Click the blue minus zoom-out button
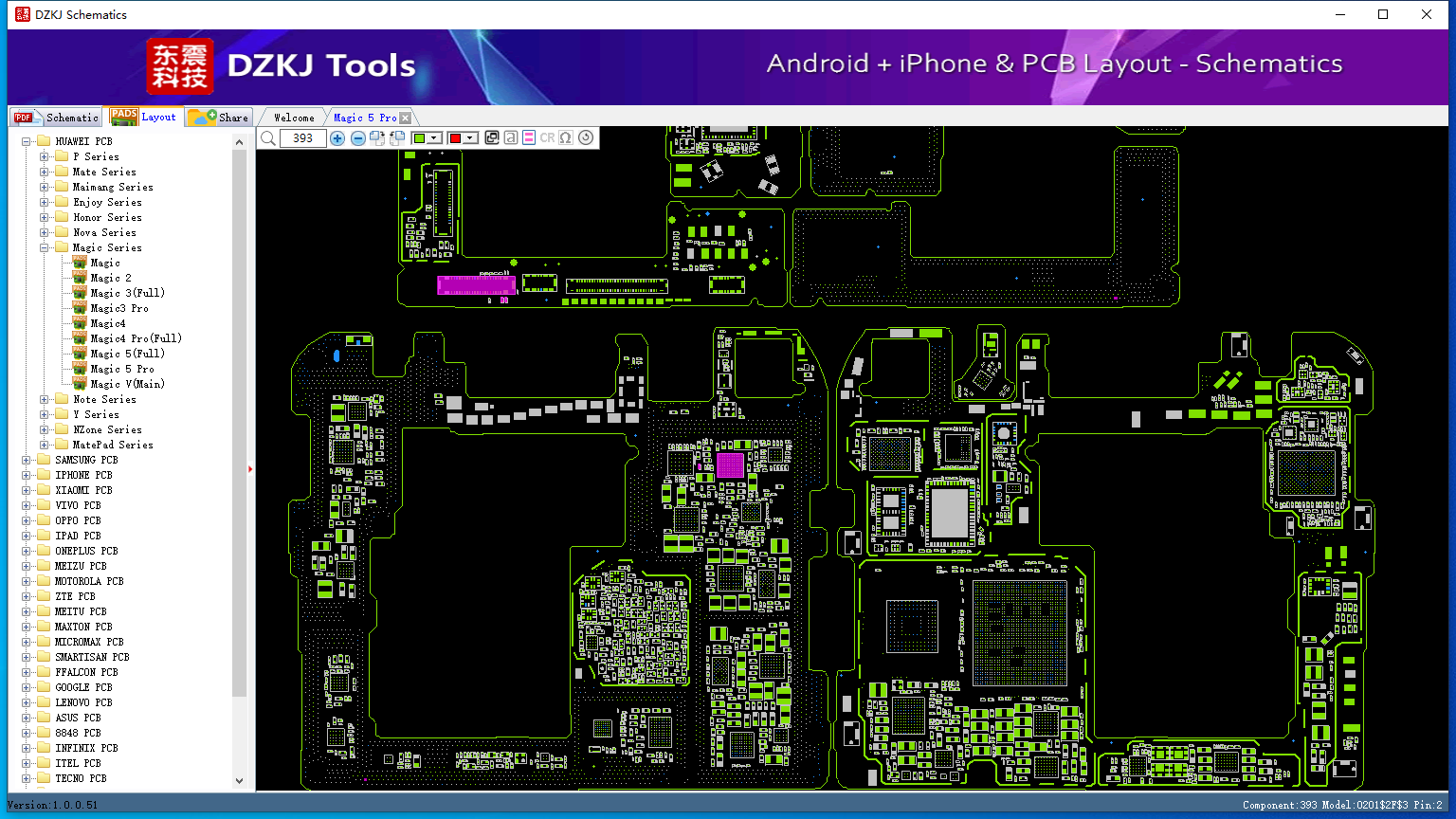Screen dimensions: 1456x819 point(358,138)
